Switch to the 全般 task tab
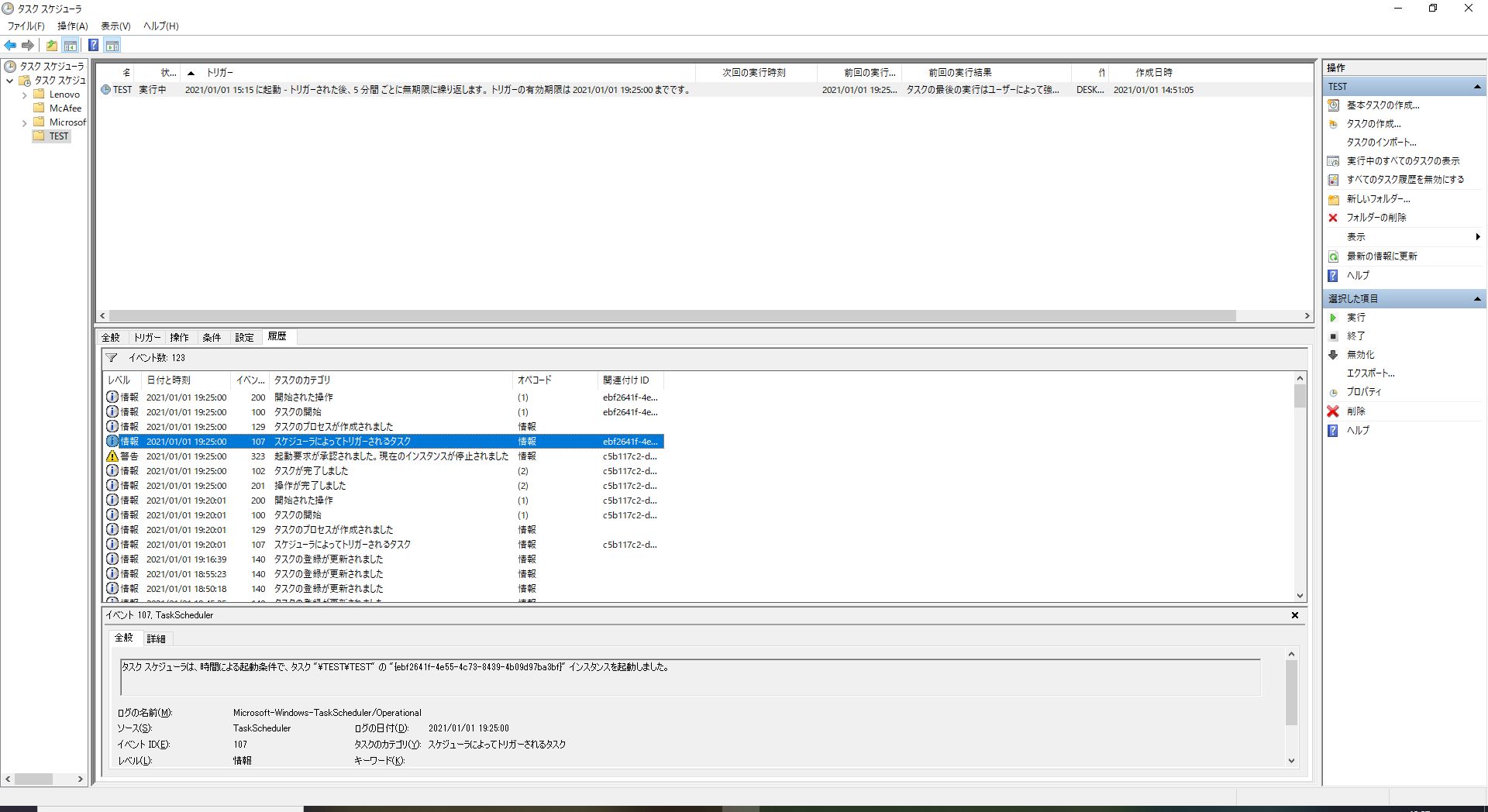Image resolution: width=1488 pixels, height=812 pixels. [111, 338]
